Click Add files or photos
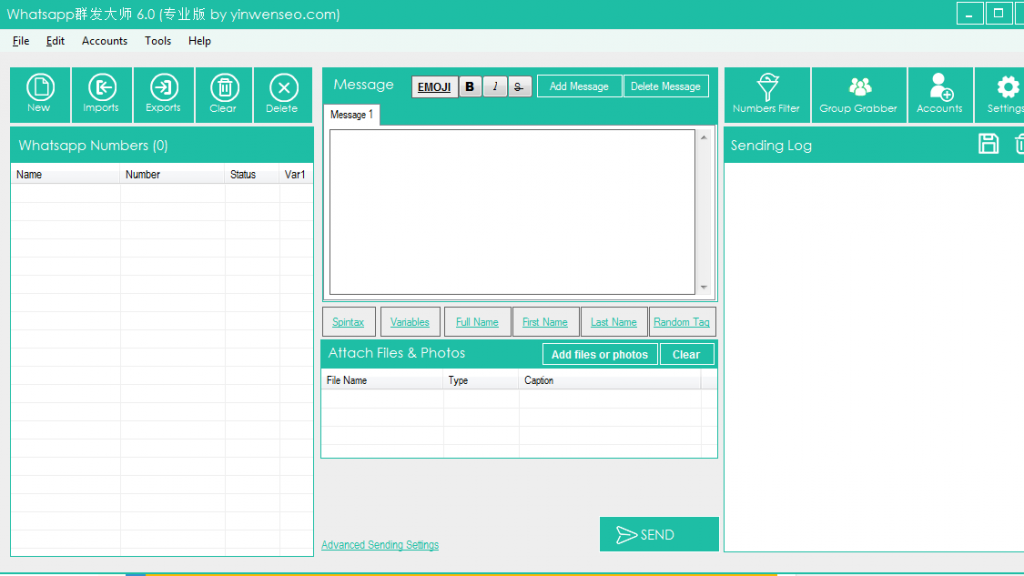This screenshot has height=576, width=1024. (600, 354)
